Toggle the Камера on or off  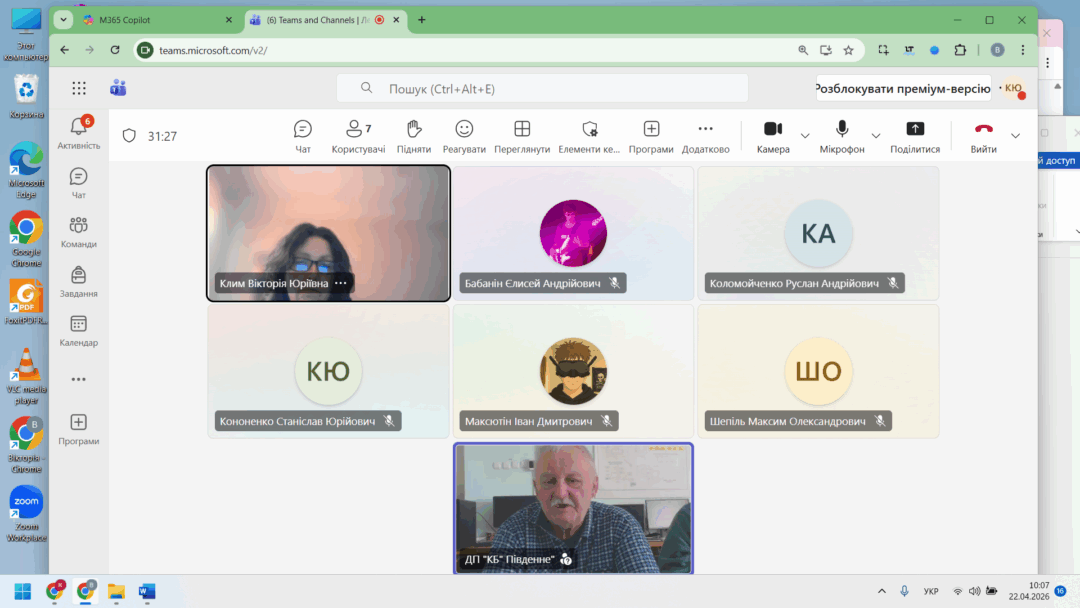pyautogui.click(x=773, y=135)
